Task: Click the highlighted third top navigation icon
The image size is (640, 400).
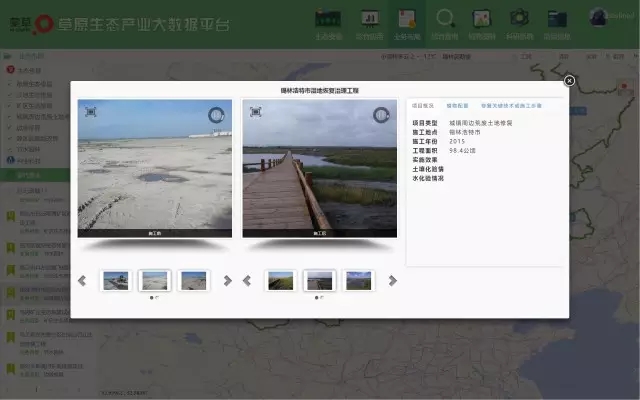Action: (x=406, y=22)
